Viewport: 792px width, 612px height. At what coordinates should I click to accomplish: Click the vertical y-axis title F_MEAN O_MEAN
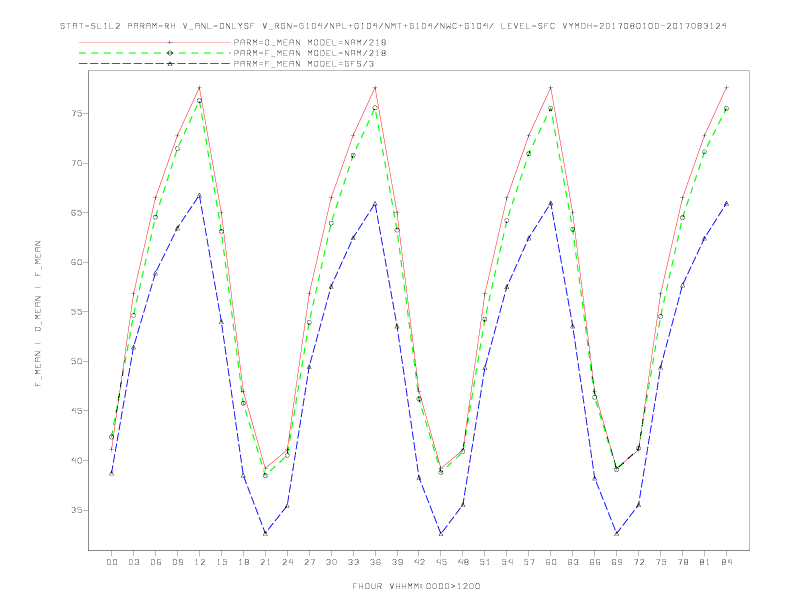[x=38, y=314]
